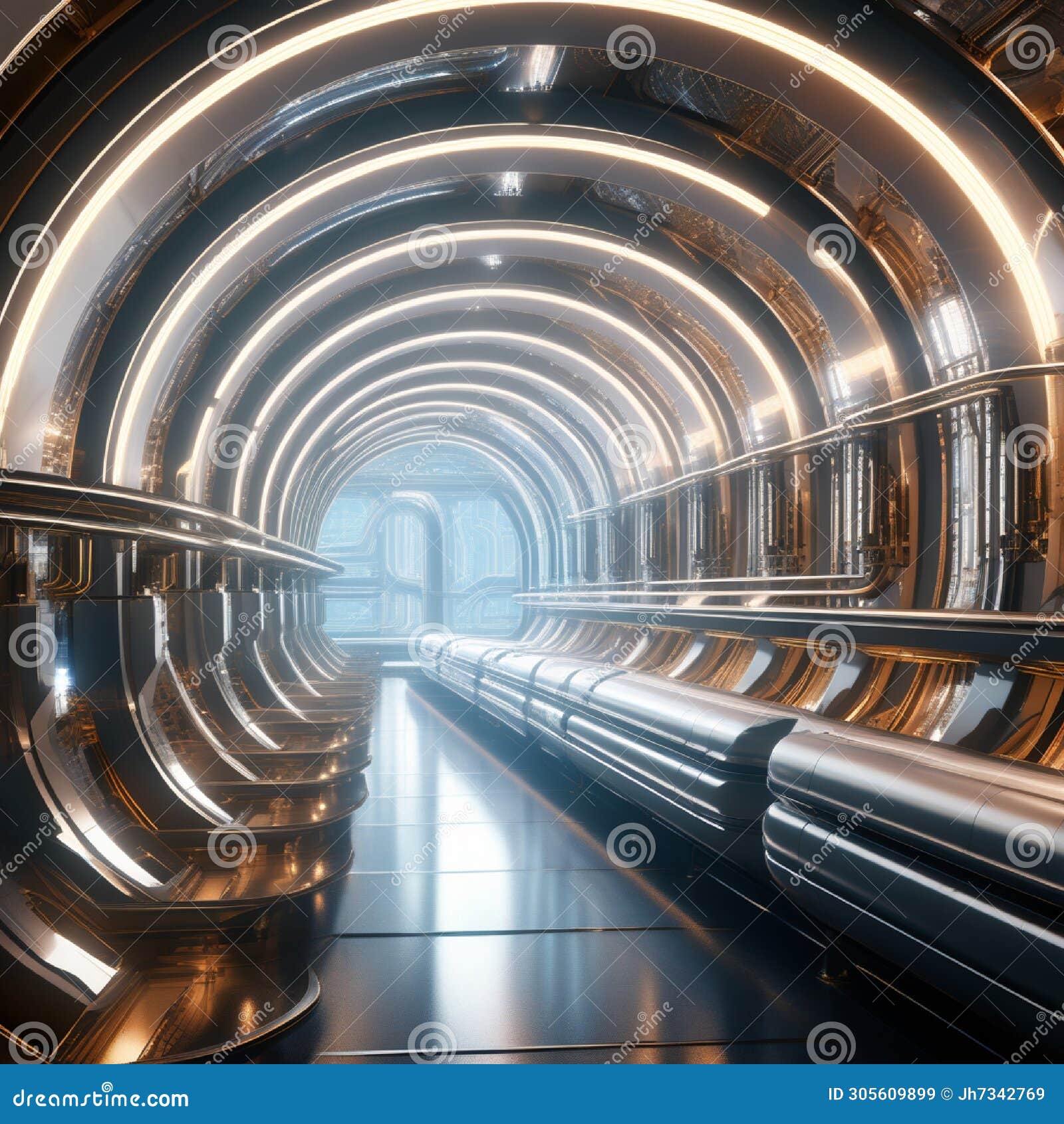Click the Dreamstime spiral logo in bottom-right corner
This screenshot has width=1064, height=1124.
tap(1031, 1044)
